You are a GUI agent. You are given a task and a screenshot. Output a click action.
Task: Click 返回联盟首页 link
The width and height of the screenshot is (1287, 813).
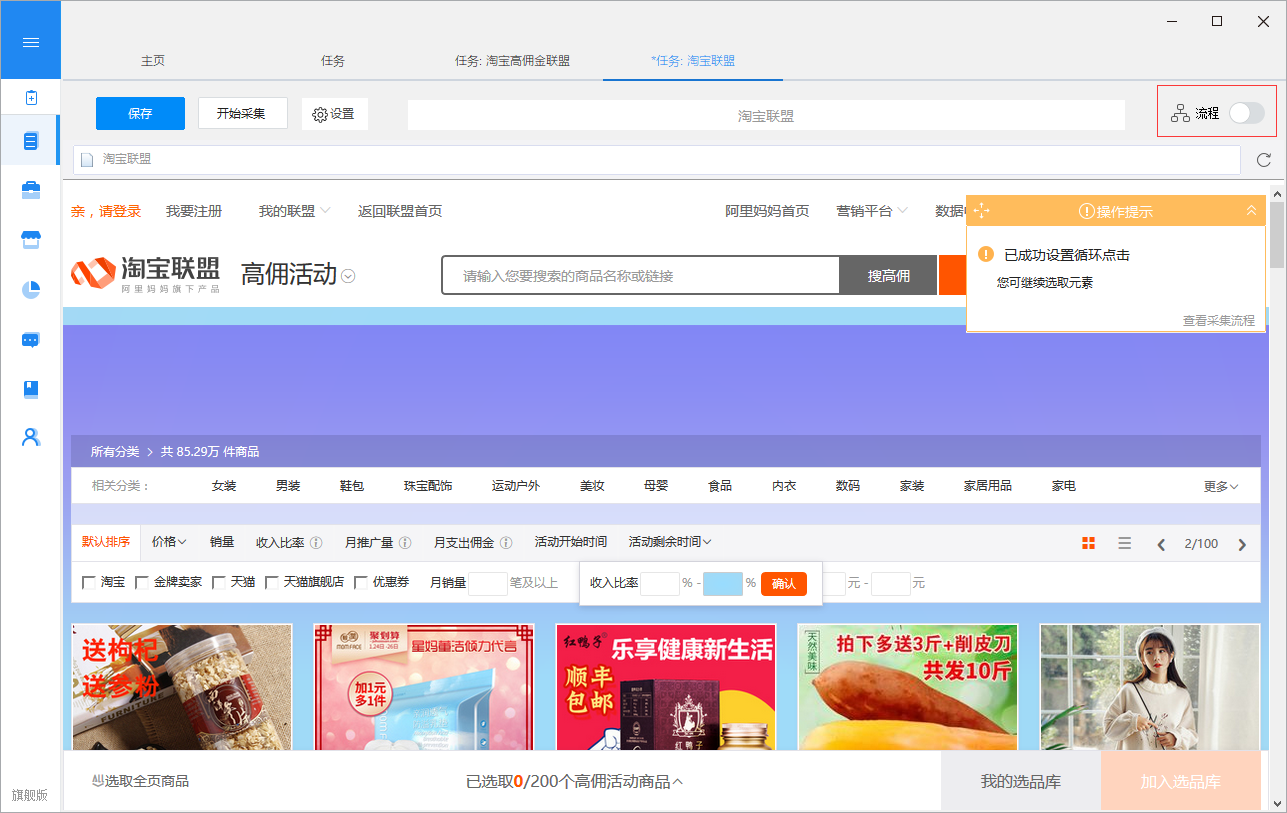coord(400,211)
